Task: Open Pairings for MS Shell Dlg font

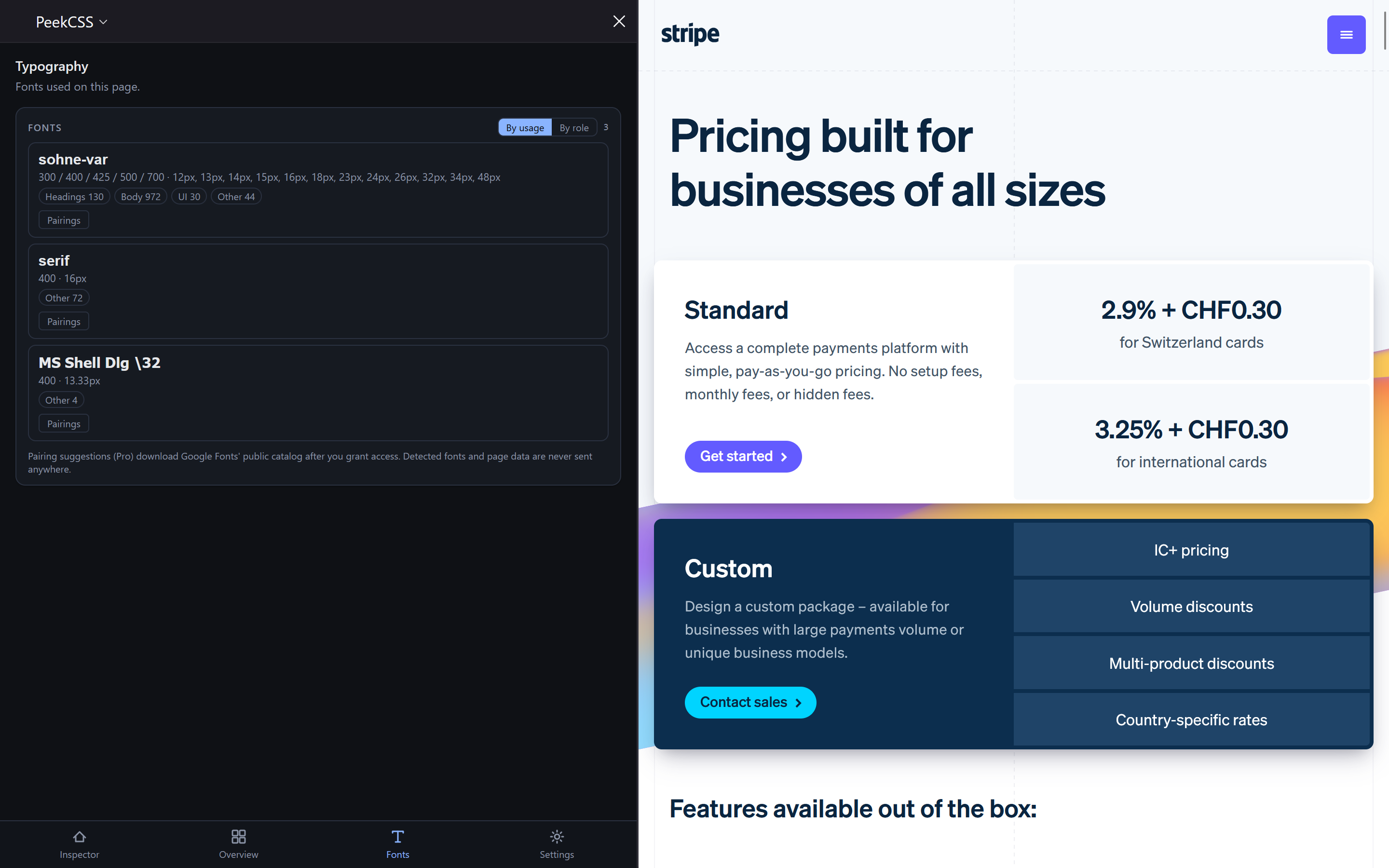Action: click(64, 424)
